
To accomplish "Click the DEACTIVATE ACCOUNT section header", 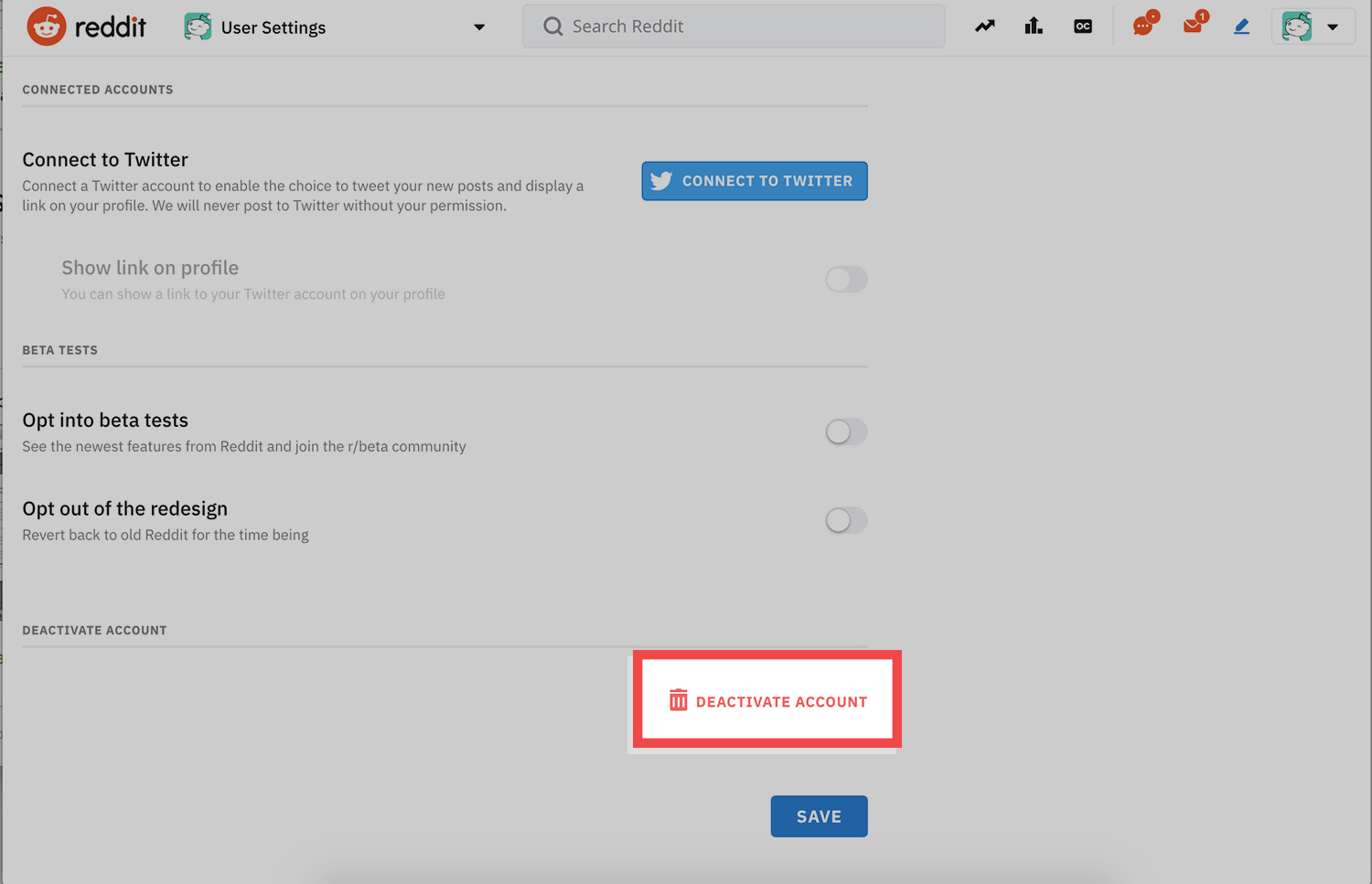I will tap(94, 631).
